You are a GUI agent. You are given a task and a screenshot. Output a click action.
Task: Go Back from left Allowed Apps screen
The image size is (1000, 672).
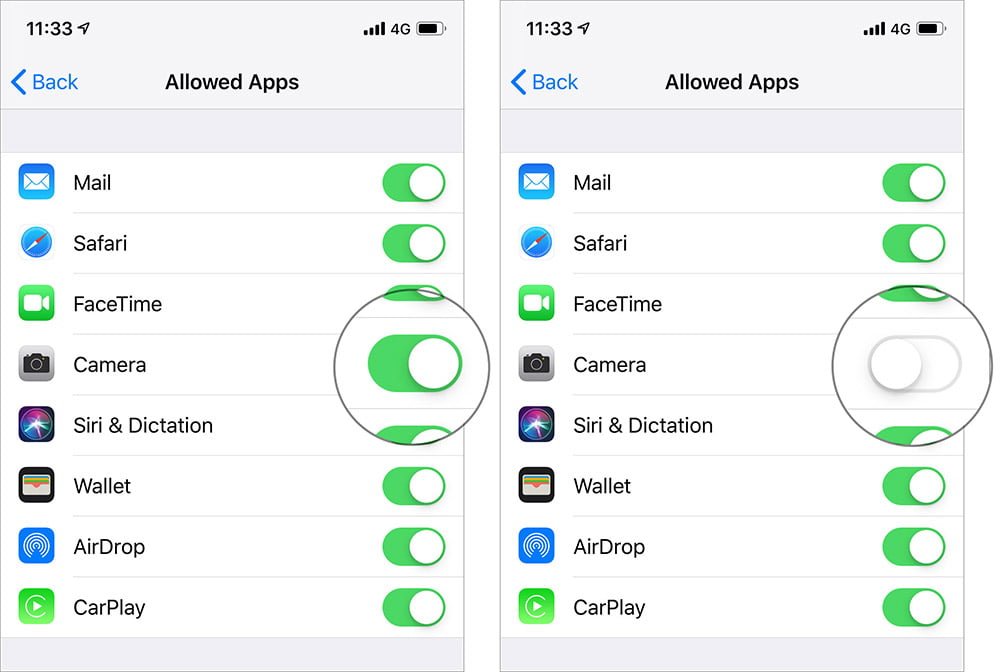45,82
